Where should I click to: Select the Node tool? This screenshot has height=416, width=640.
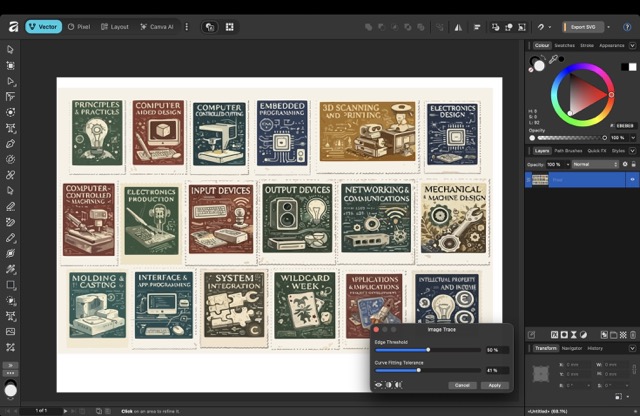click(10, 81)
